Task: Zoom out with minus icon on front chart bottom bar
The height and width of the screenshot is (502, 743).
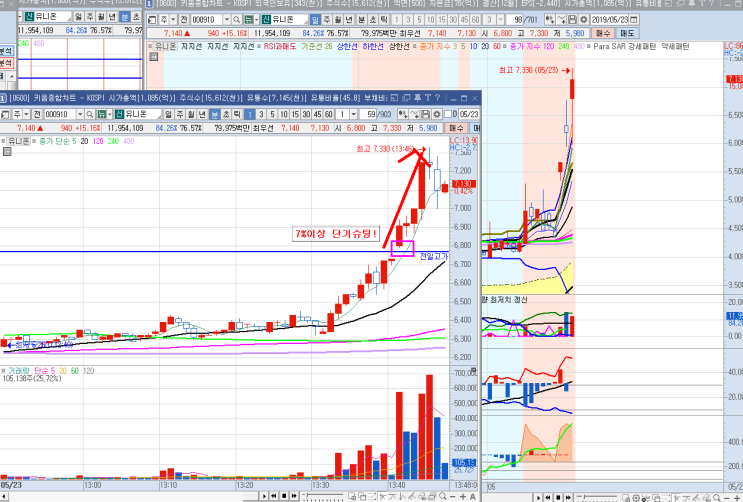Action: coord(453,496)
